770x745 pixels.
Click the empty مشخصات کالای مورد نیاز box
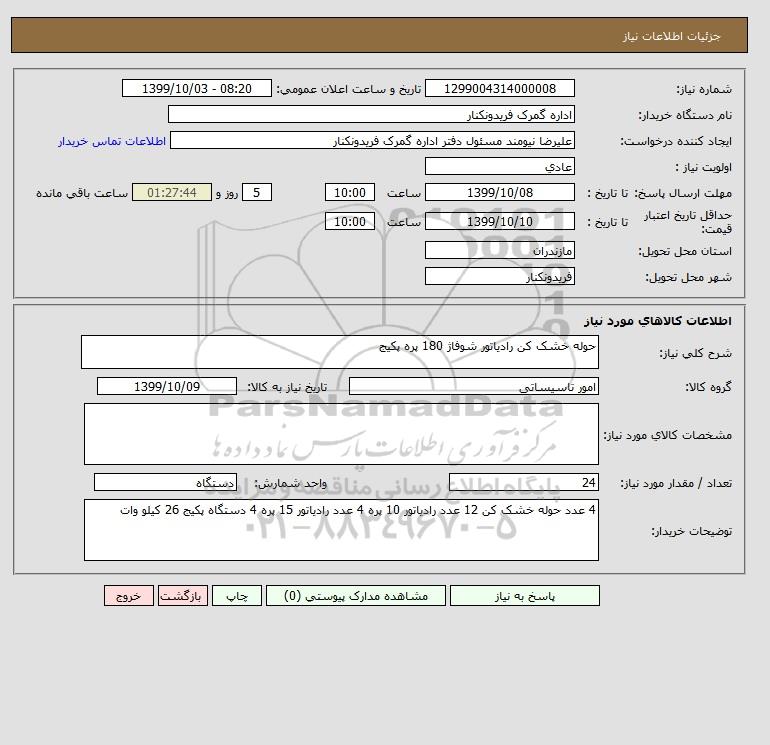coord(341,434)
